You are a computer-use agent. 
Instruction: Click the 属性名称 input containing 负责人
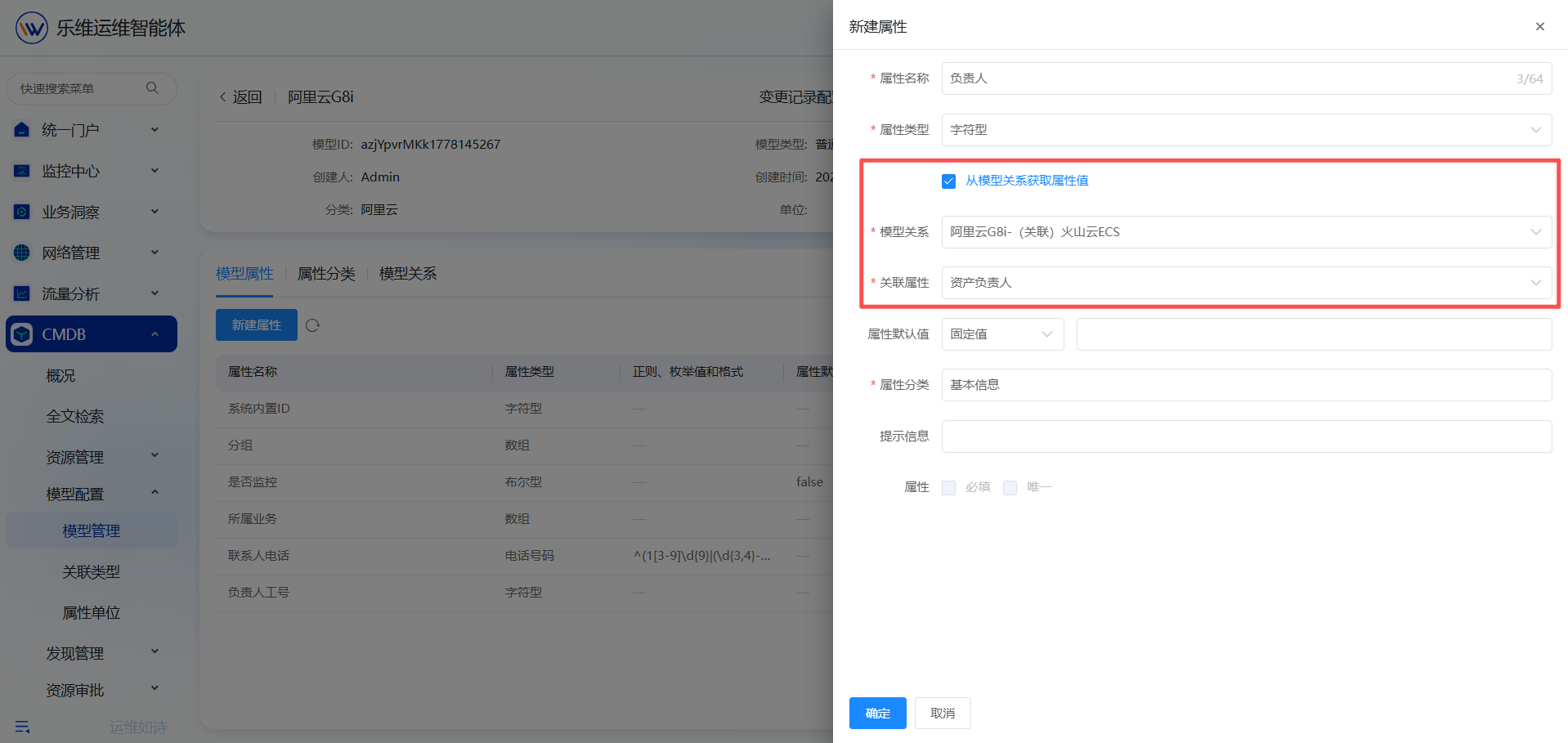(x=1246, y=78)
